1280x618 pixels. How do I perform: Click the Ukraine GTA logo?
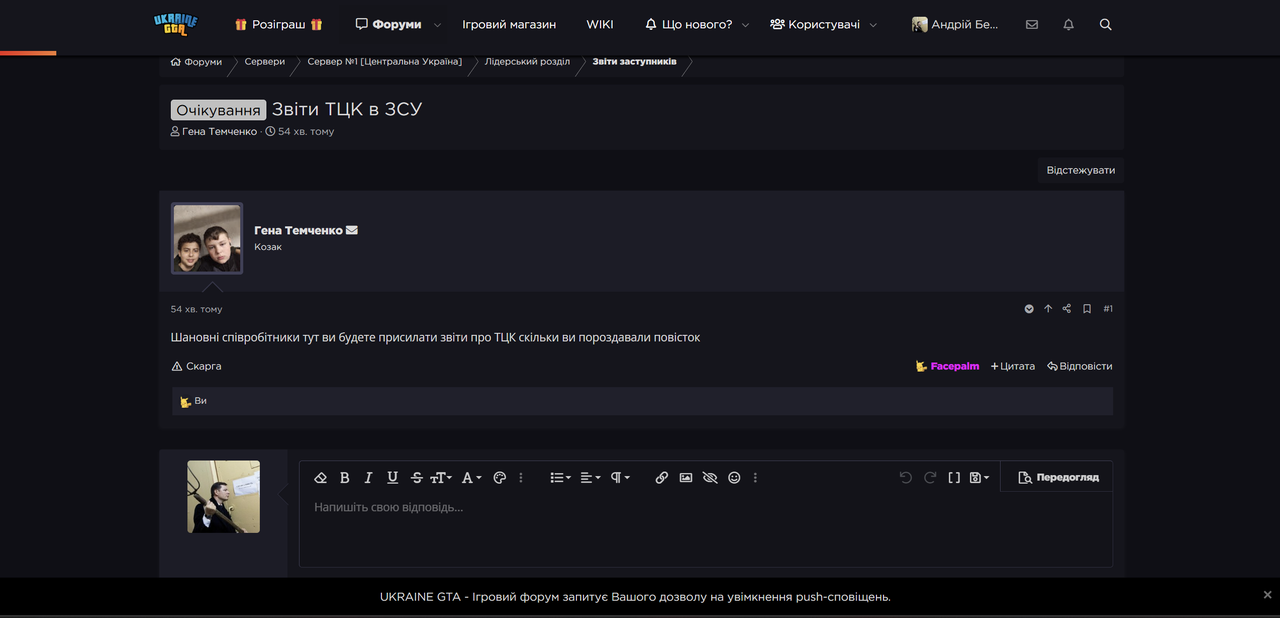point(176,24)
